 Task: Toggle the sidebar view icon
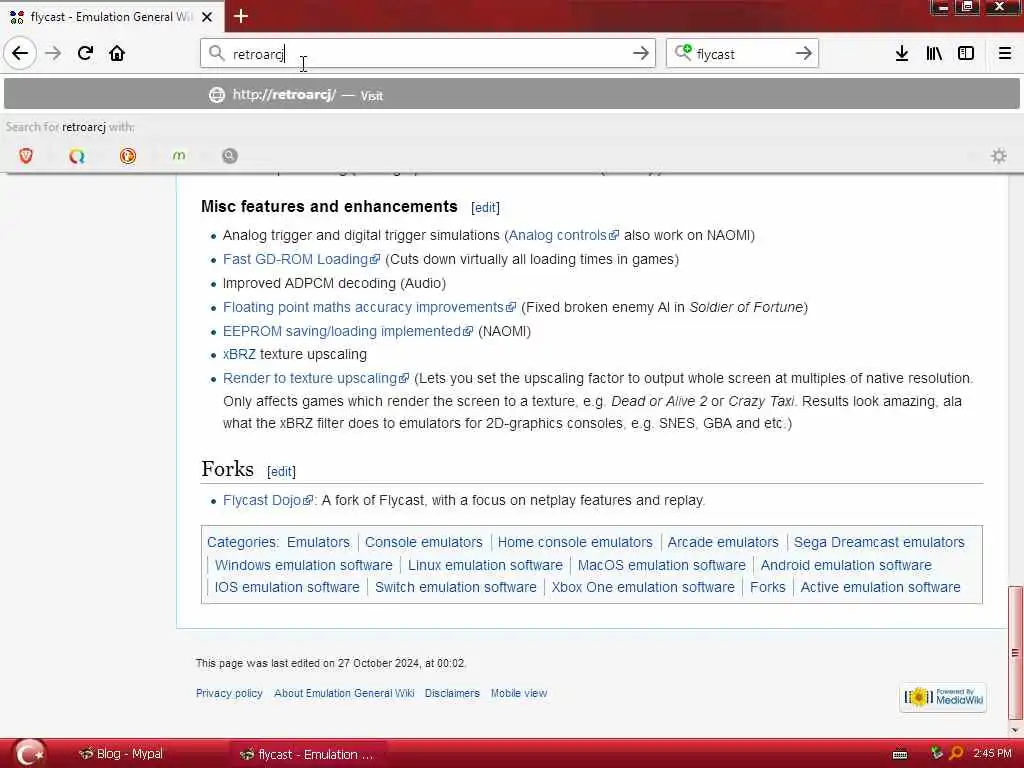(966, 53)
